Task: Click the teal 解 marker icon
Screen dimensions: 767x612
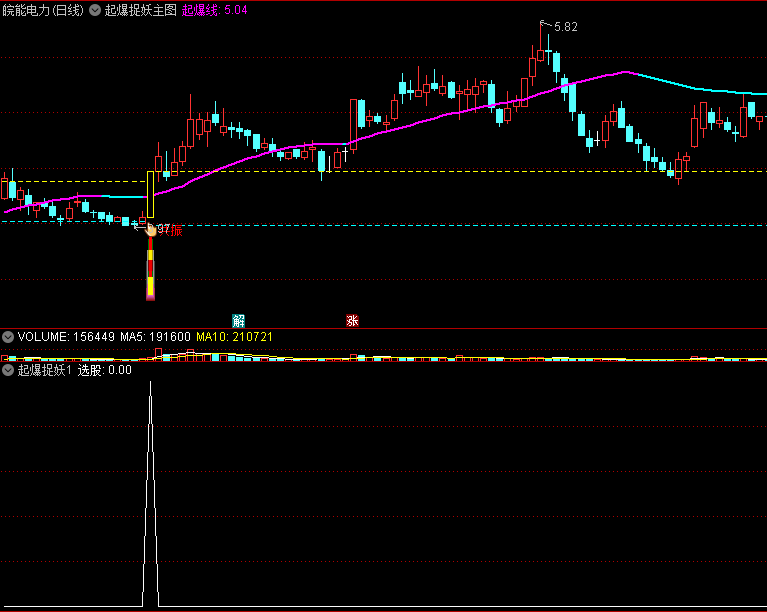Action: 238,321
